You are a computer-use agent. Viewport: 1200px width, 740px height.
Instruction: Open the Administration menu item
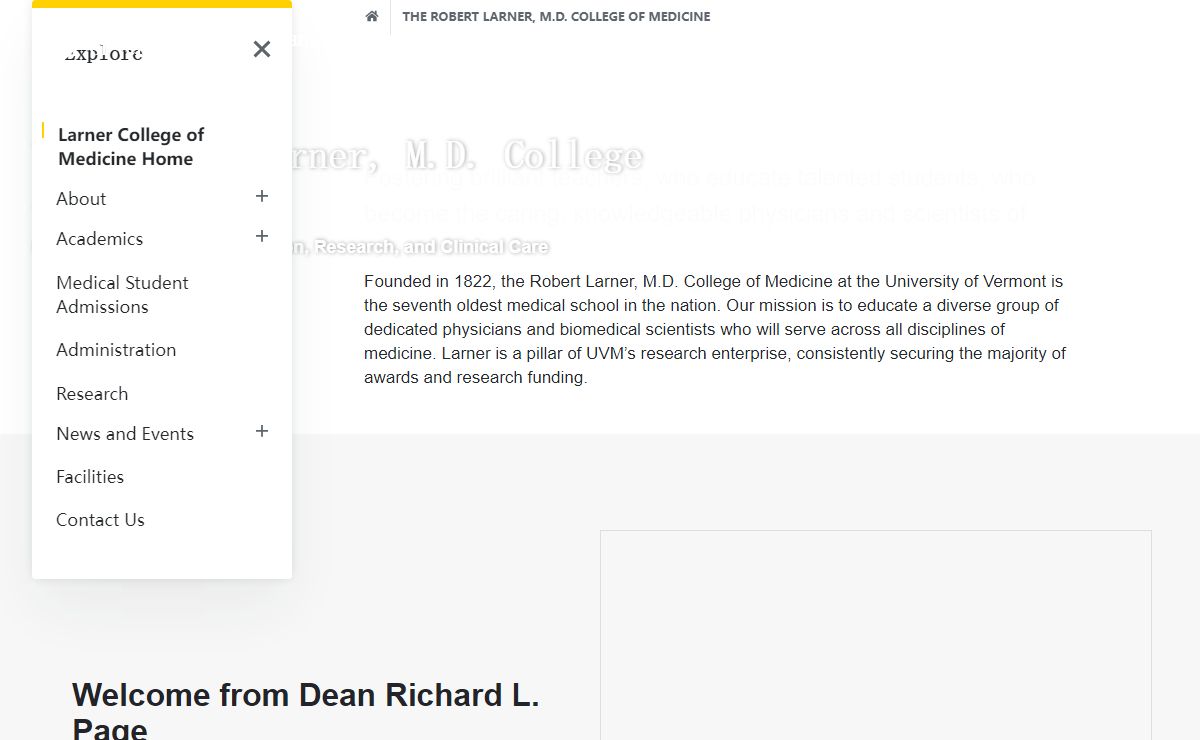pos(116,350)
